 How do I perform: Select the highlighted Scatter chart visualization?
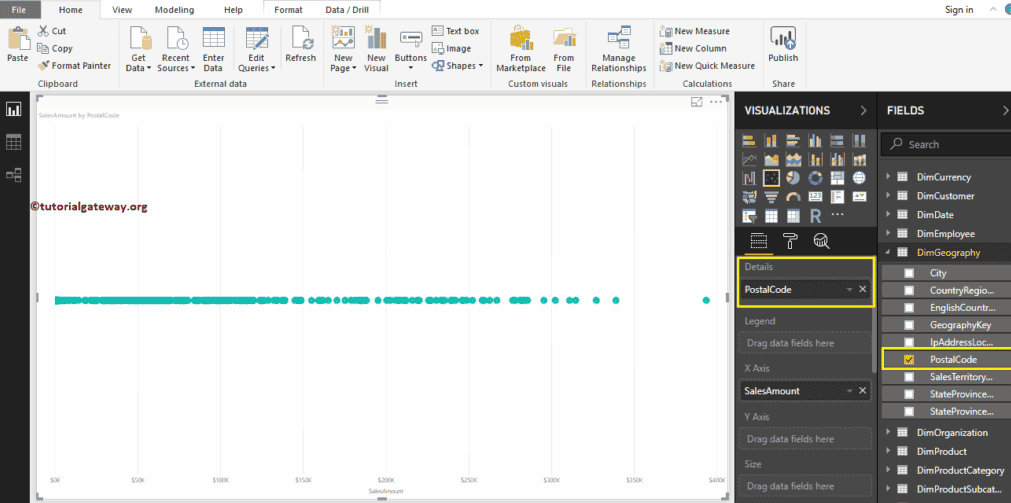771,177
